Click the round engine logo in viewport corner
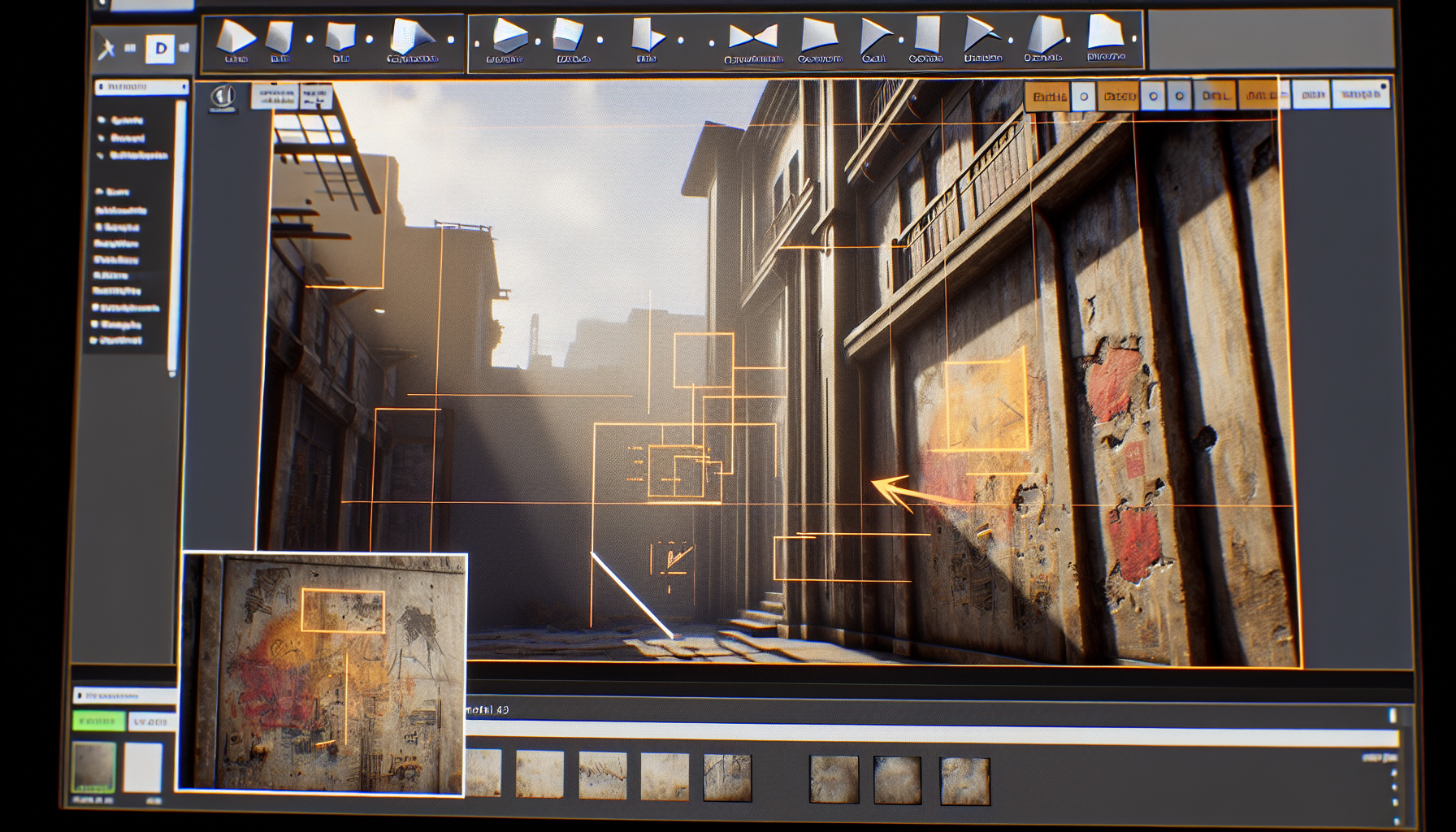This screenshot has width=1456, height=832. click(223, 97)
